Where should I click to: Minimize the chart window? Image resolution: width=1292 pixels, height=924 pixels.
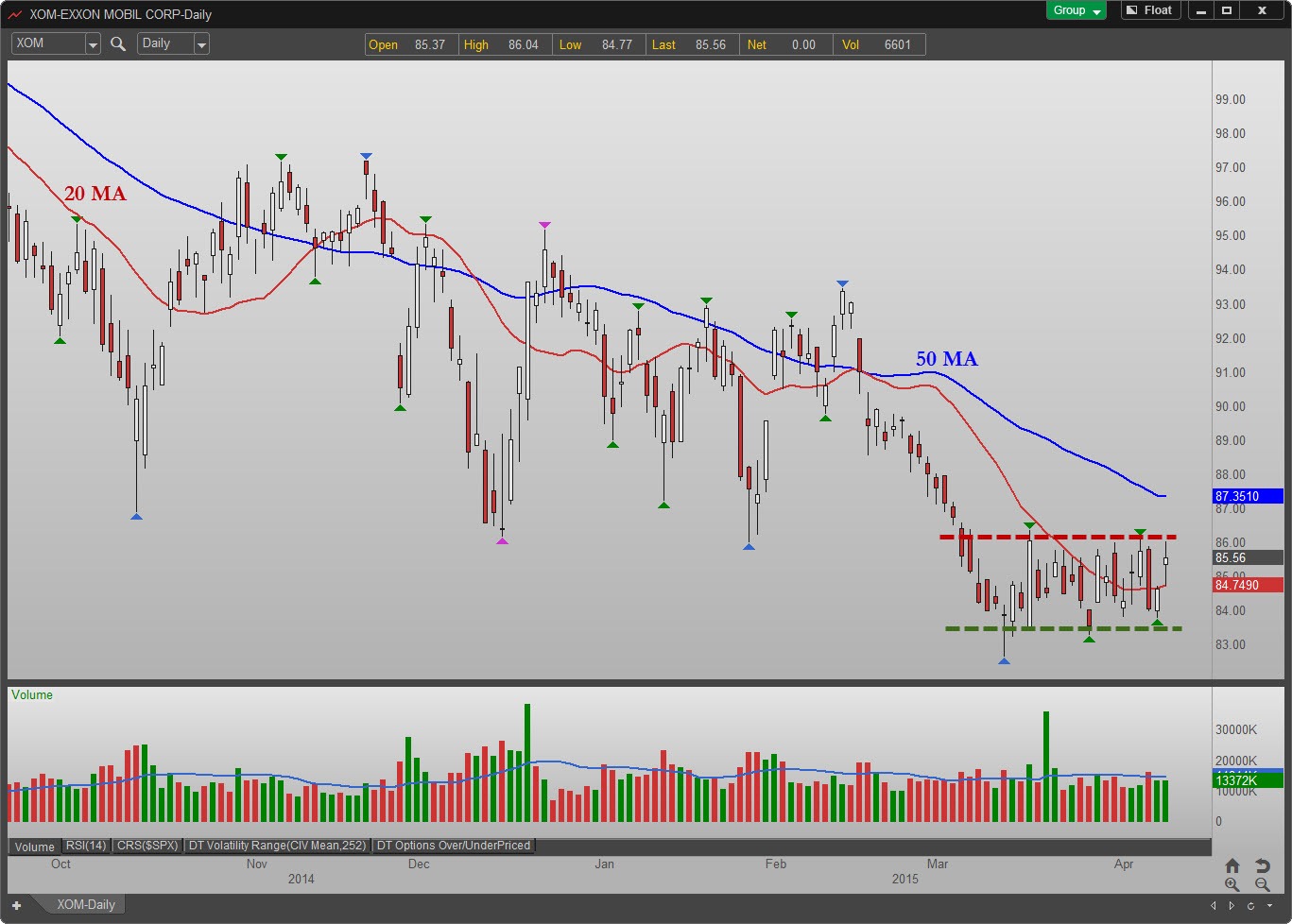pyautogui.click(x=1201, y=10)
